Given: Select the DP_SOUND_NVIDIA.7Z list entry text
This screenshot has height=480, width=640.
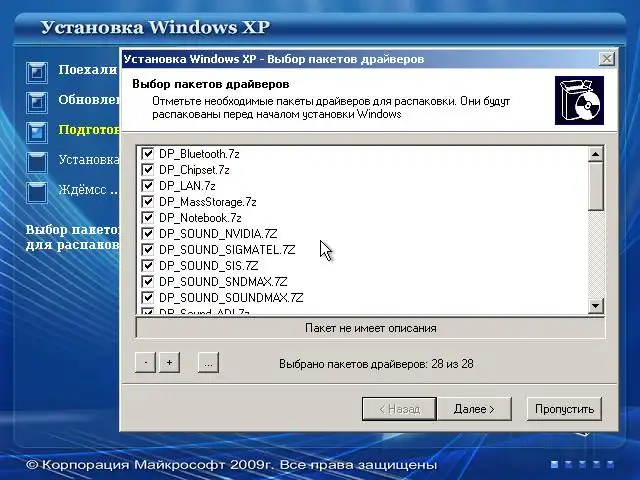Looking at the screenshot, I should click(x=218, y=233).
